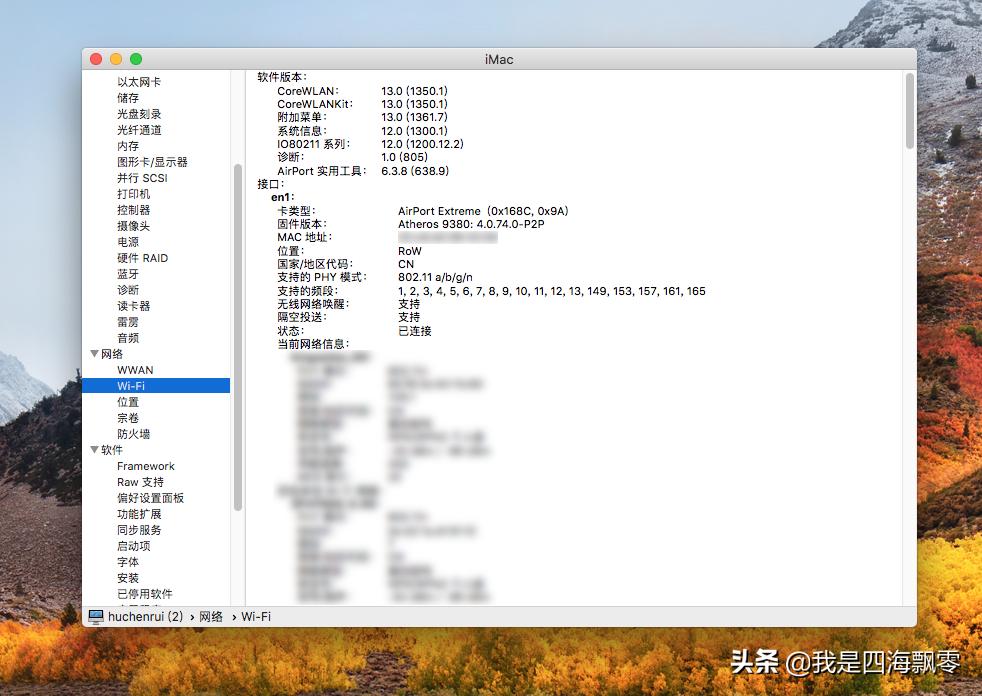Click the computer icon in path bar
This screenshot has height=696, width=982.
[96, 617]
